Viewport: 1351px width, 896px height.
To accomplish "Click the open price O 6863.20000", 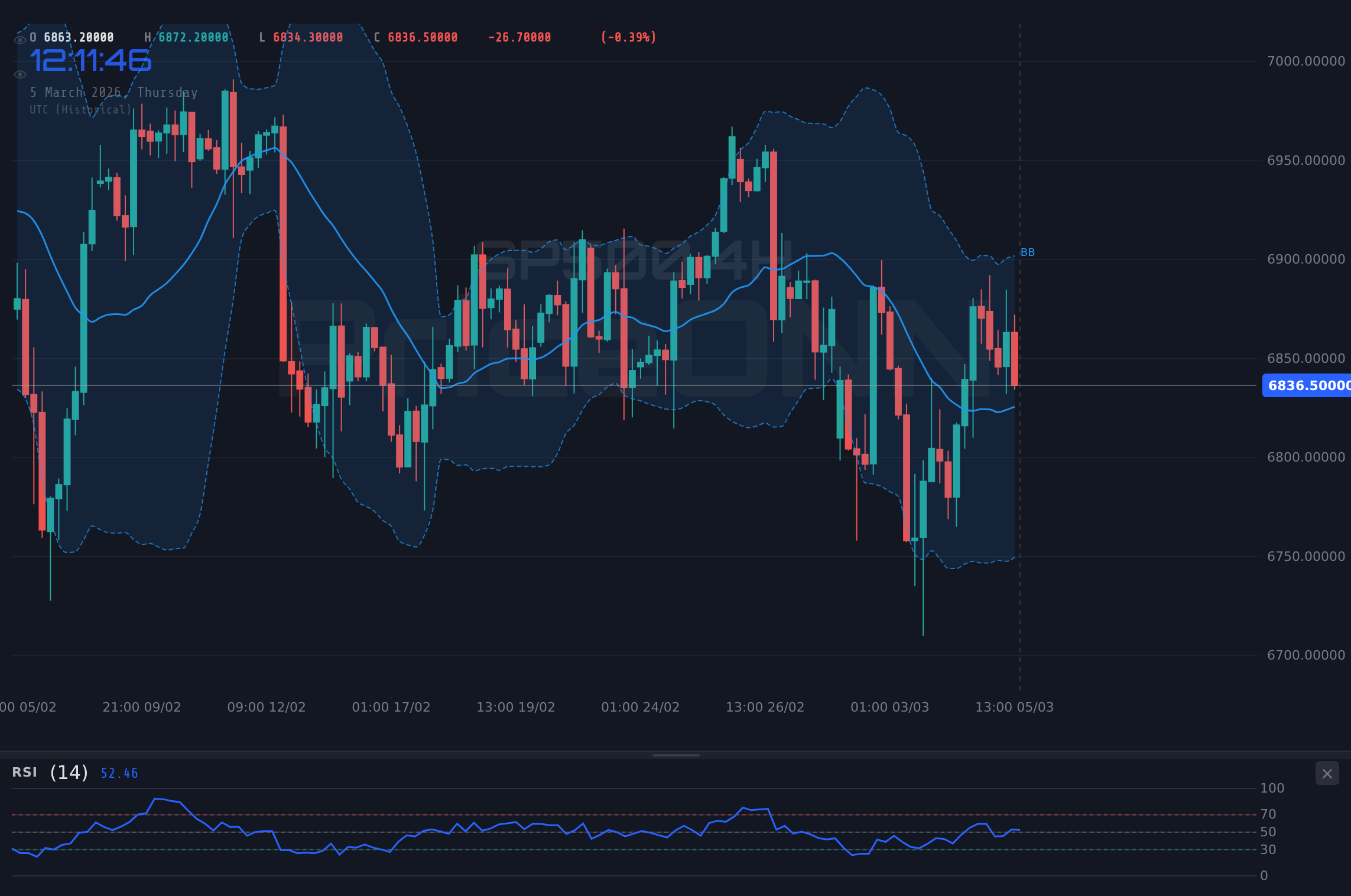I will [x=72, y=37].
